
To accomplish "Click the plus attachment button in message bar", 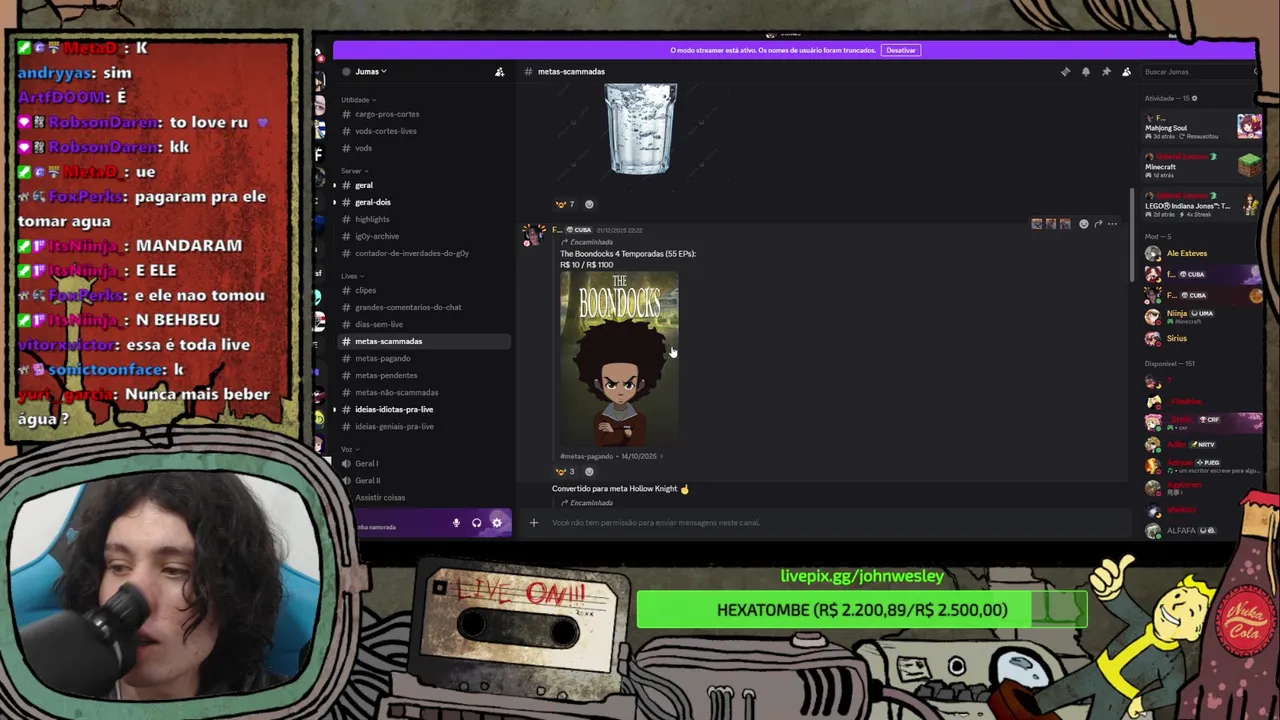I will (533, 522).
